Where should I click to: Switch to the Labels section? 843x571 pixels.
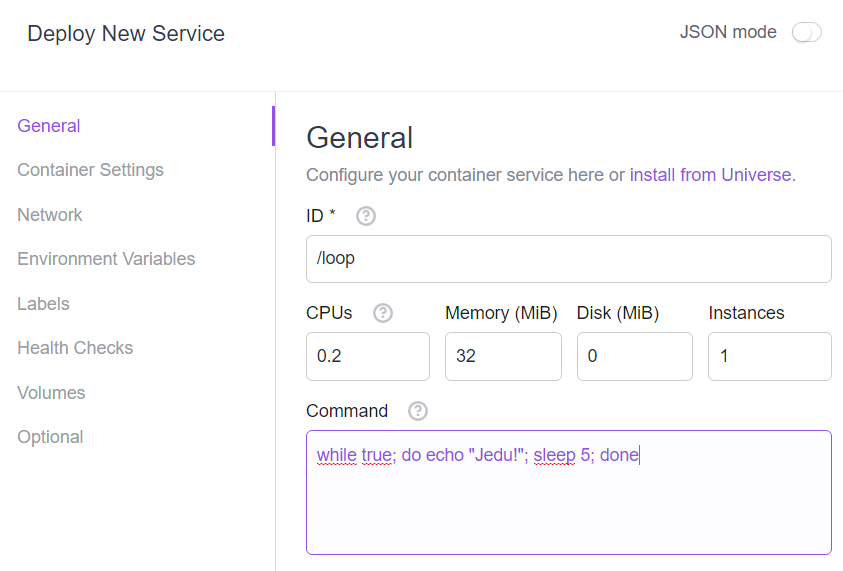click(43, 304)
